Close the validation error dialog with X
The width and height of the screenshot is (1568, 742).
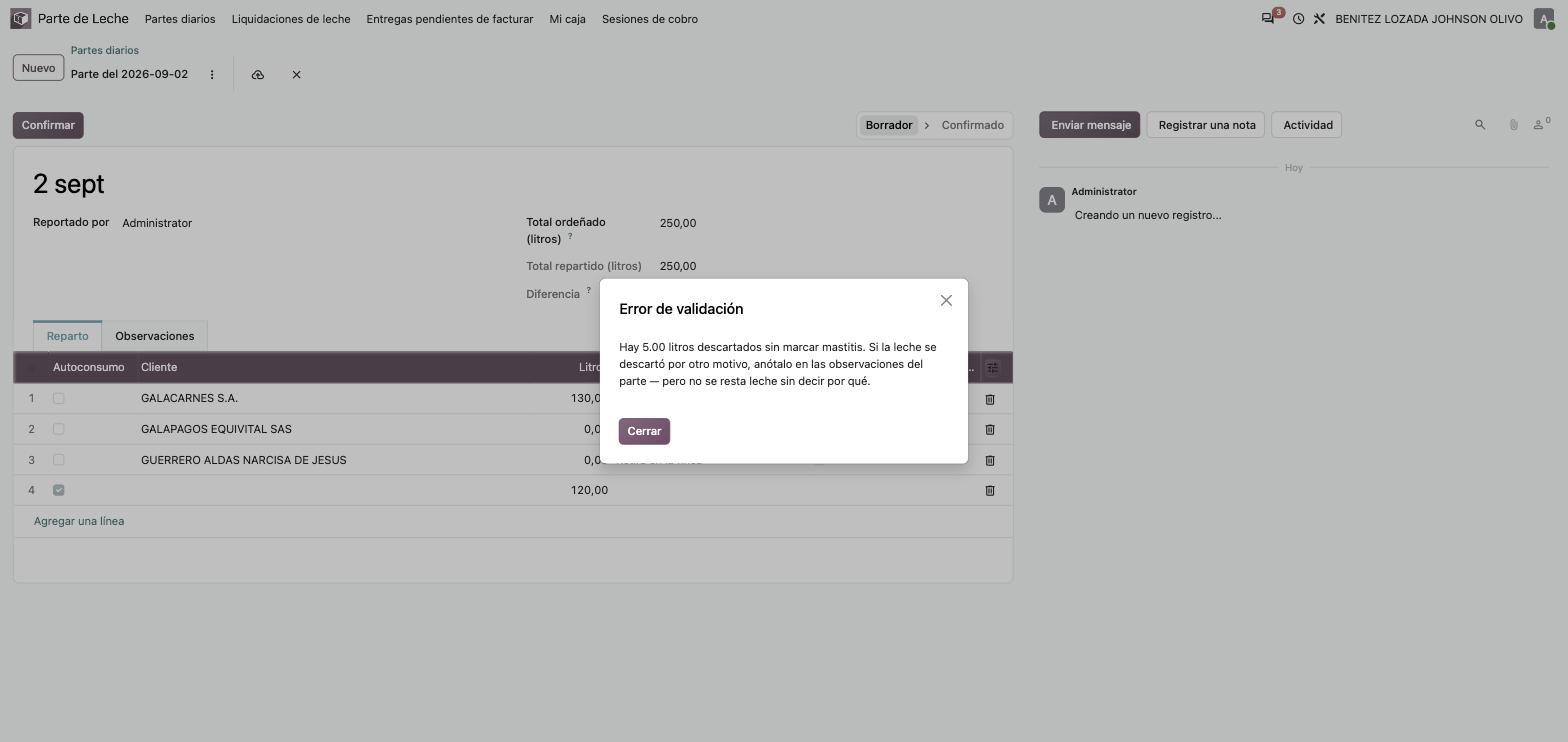tap(946, 301)
